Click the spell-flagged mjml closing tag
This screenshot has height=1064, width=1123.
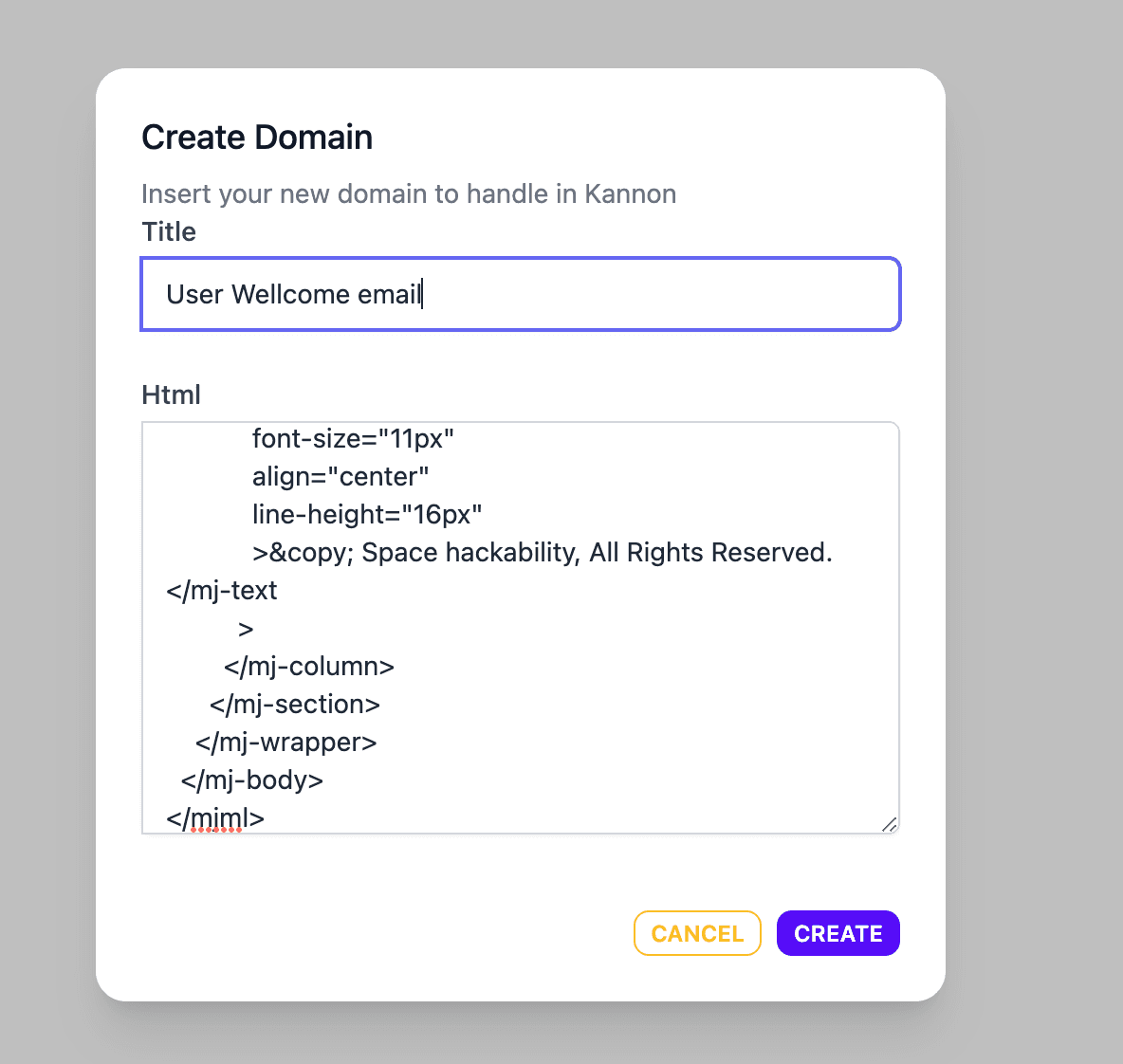215,818
